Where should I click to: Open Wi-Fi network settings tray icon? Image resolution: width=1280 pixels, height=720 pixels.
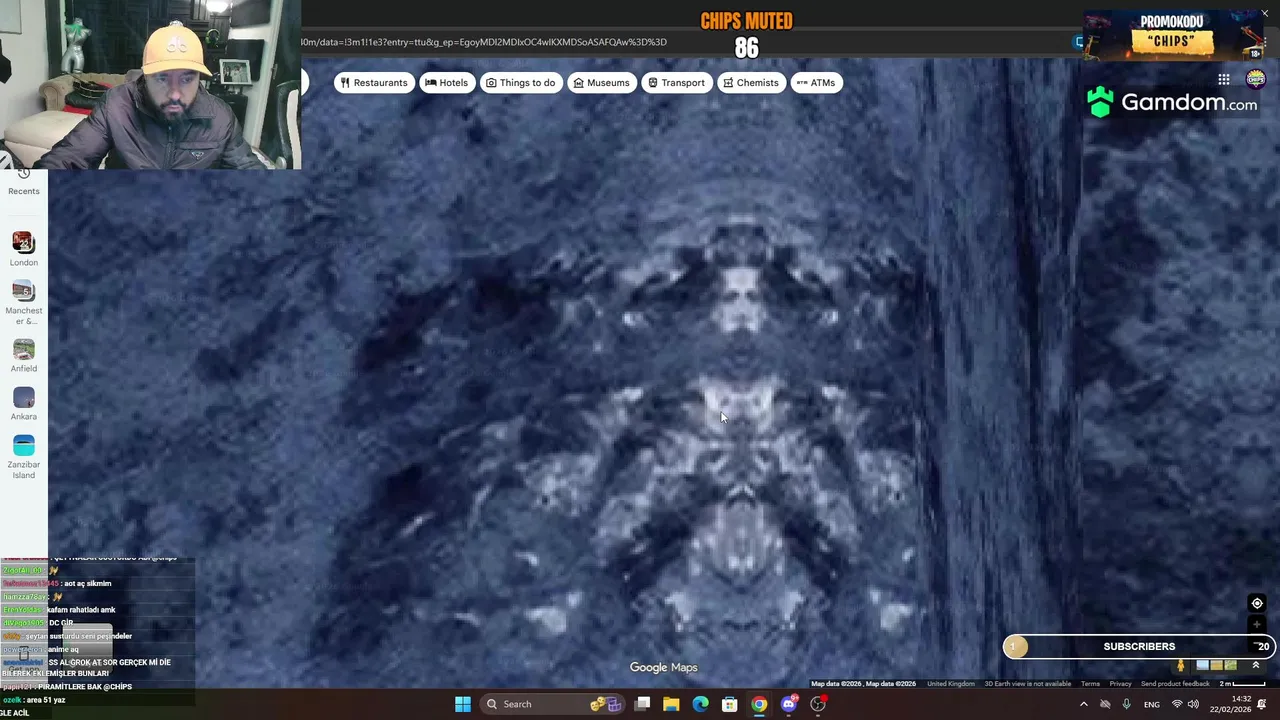point(1176,704)
